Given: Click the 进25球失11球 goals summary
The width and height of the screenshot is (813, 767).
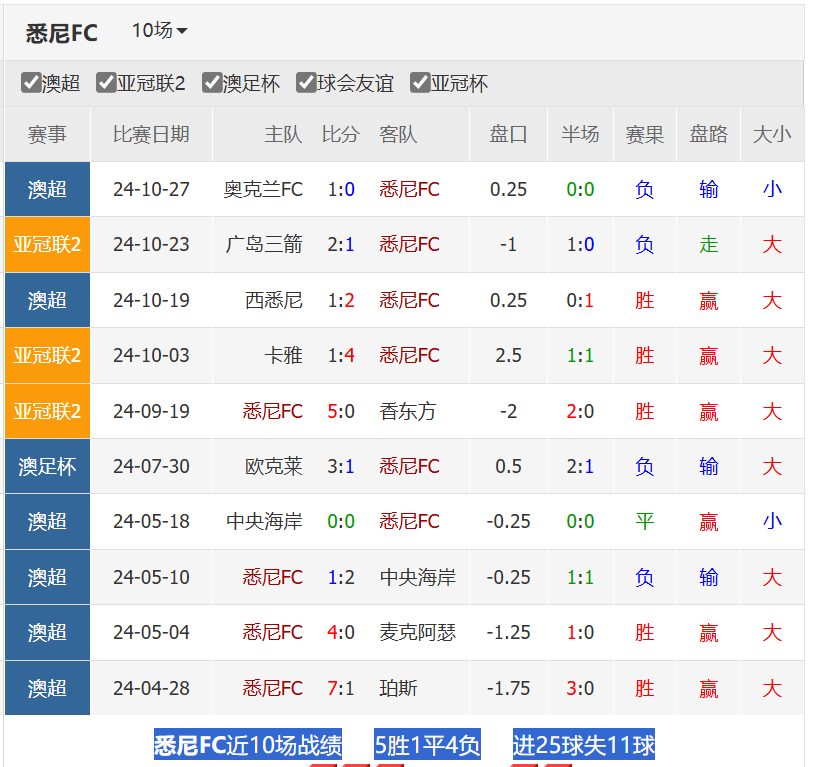Looking at the screenshot, I should click(584, 745).
